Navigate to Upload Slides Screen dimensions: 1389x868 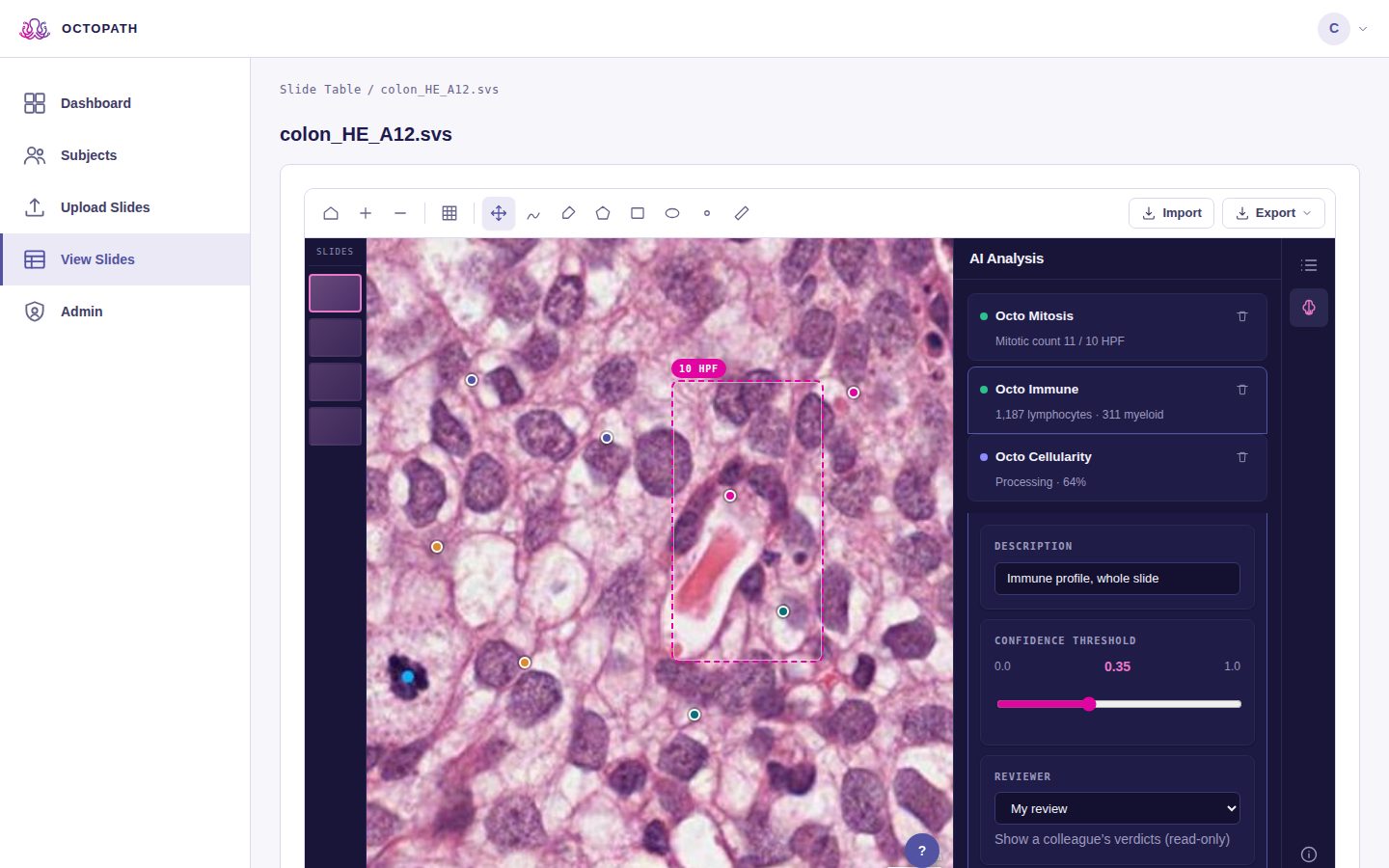pos(125,207)
